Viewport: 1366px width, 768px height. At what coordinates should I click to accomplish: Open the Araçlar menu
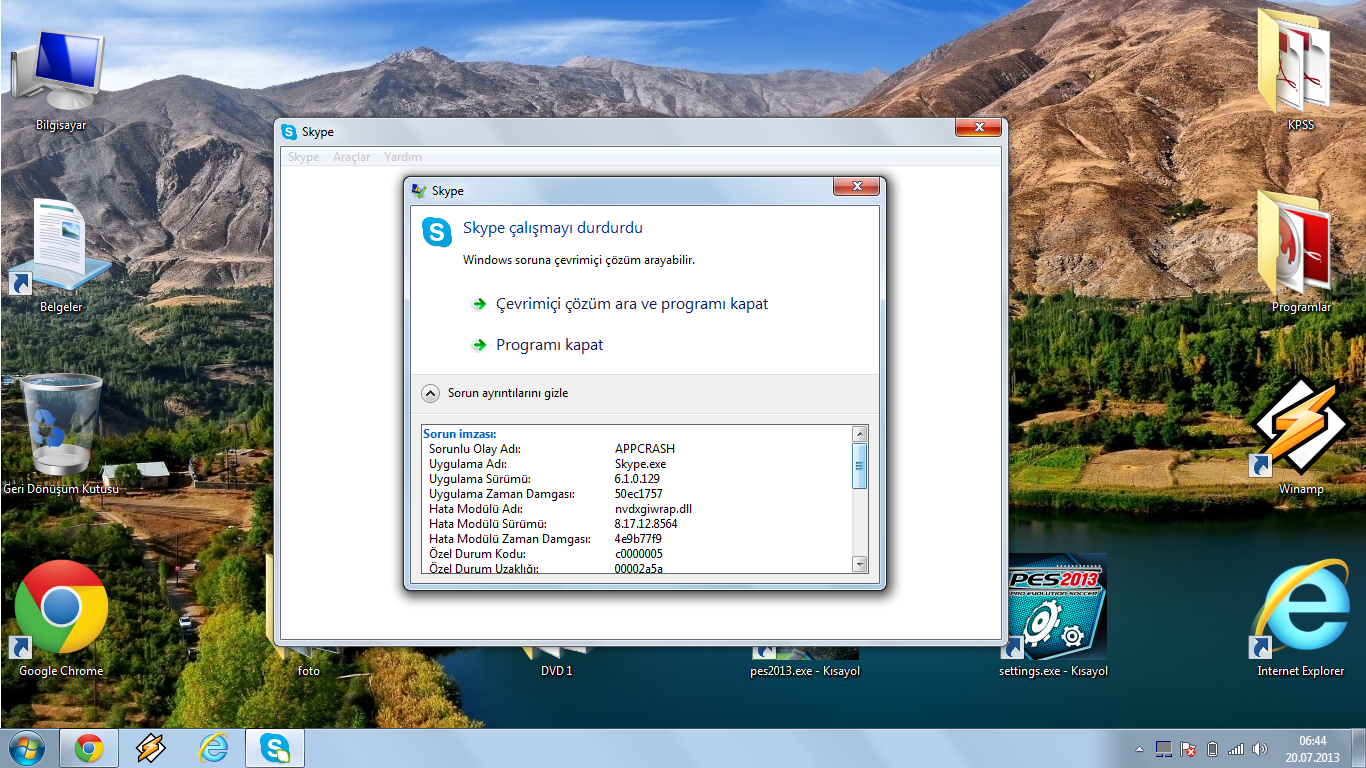tap(351, 157)
